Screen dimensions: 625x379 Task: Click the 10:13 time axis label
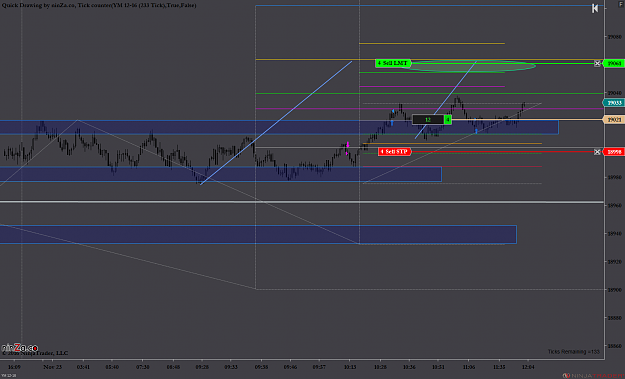tap(350, 367)
